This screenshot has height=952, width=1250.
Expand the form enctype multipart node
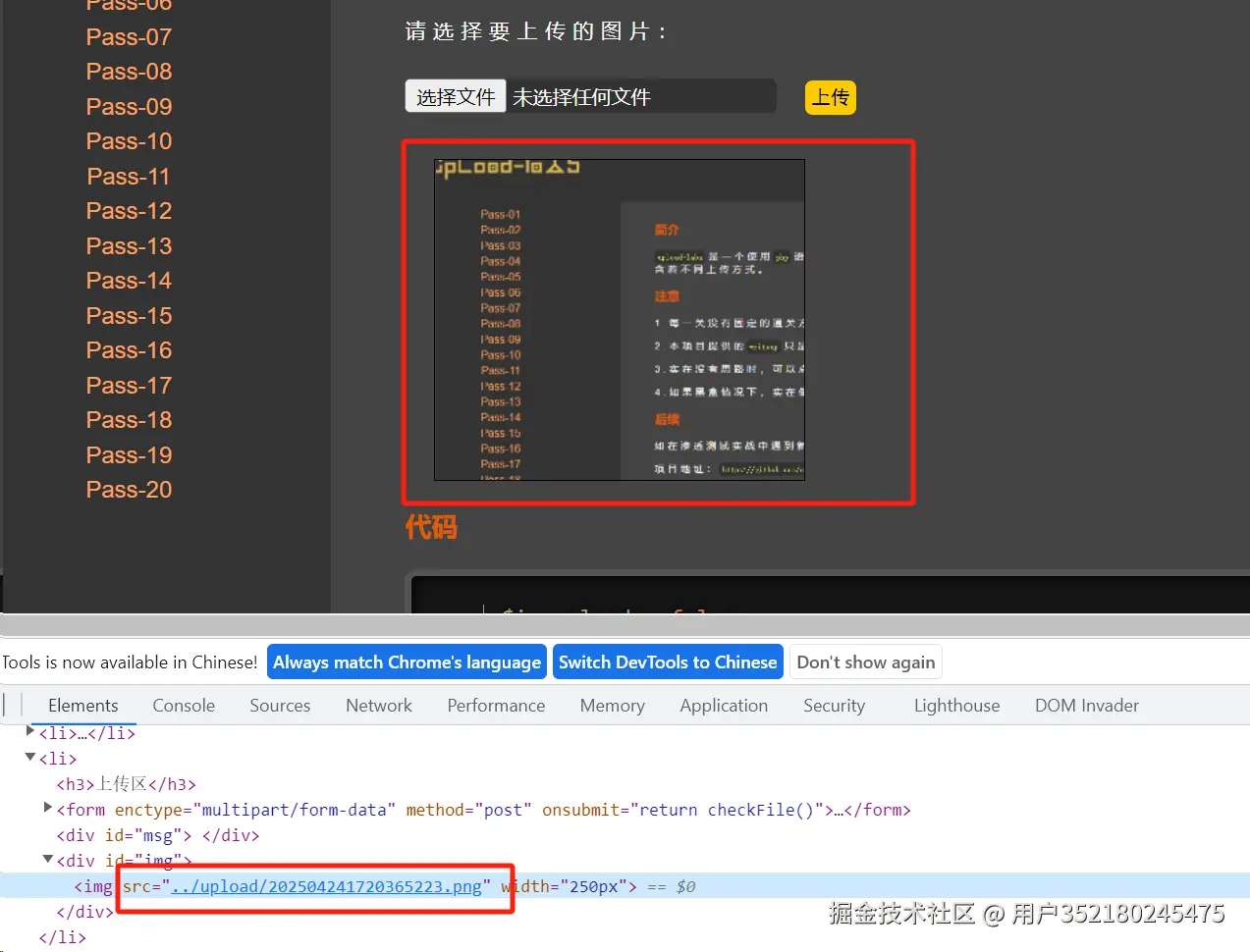(x=48, y=808)
